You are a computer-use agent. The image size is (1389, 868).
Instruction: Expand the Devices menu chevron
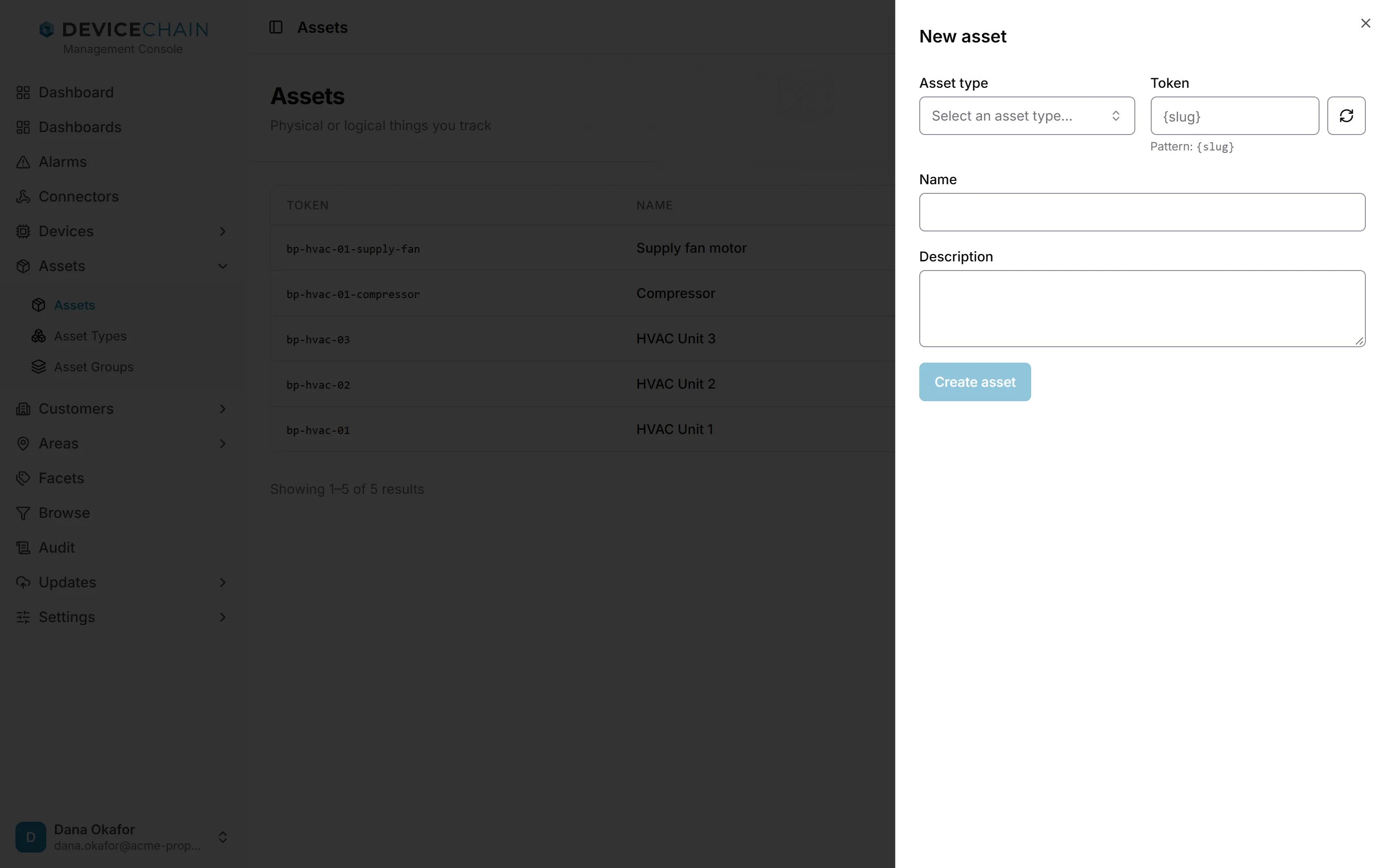point(223,231)
